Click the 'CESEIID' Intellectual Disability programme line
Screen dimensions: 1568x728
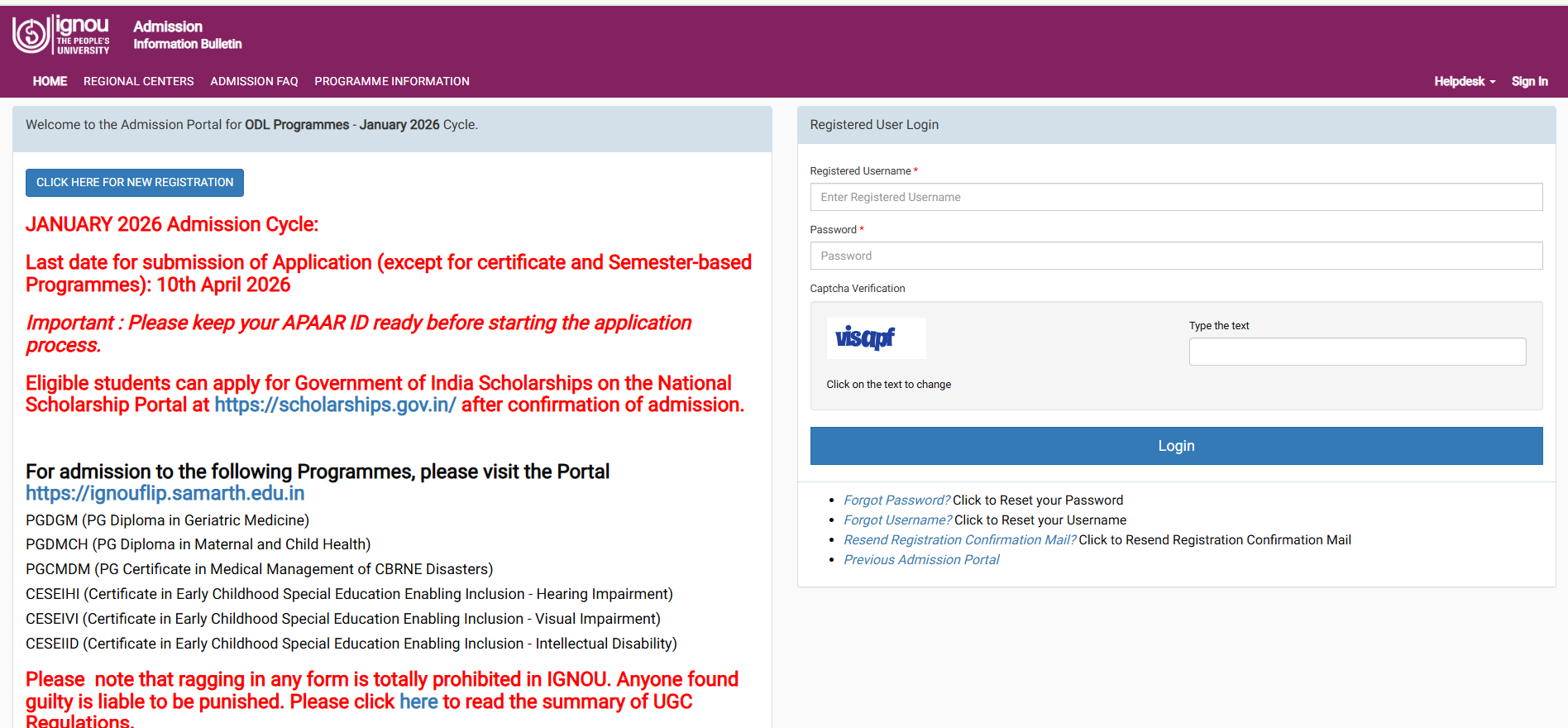click(351, 644)
